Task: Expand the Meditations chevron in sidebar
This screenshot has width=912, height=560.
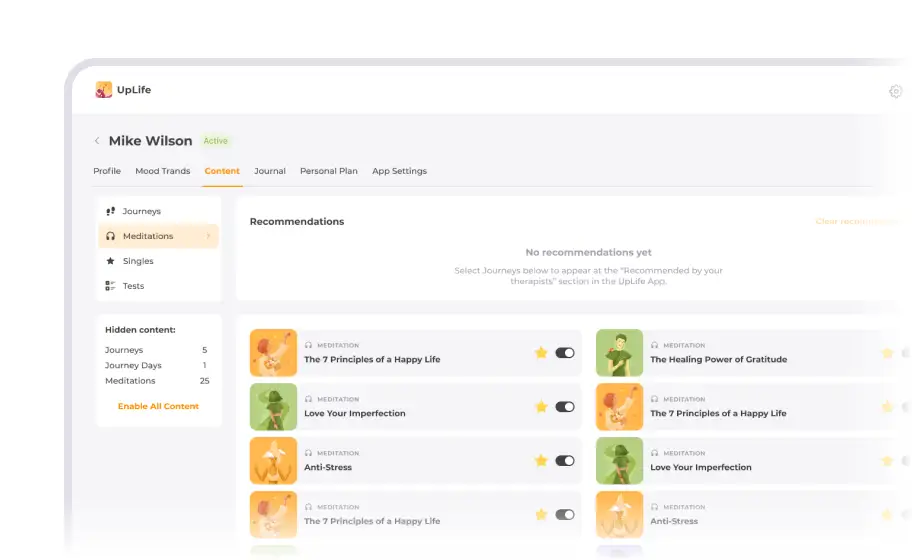Action: (x=208, y=236)
